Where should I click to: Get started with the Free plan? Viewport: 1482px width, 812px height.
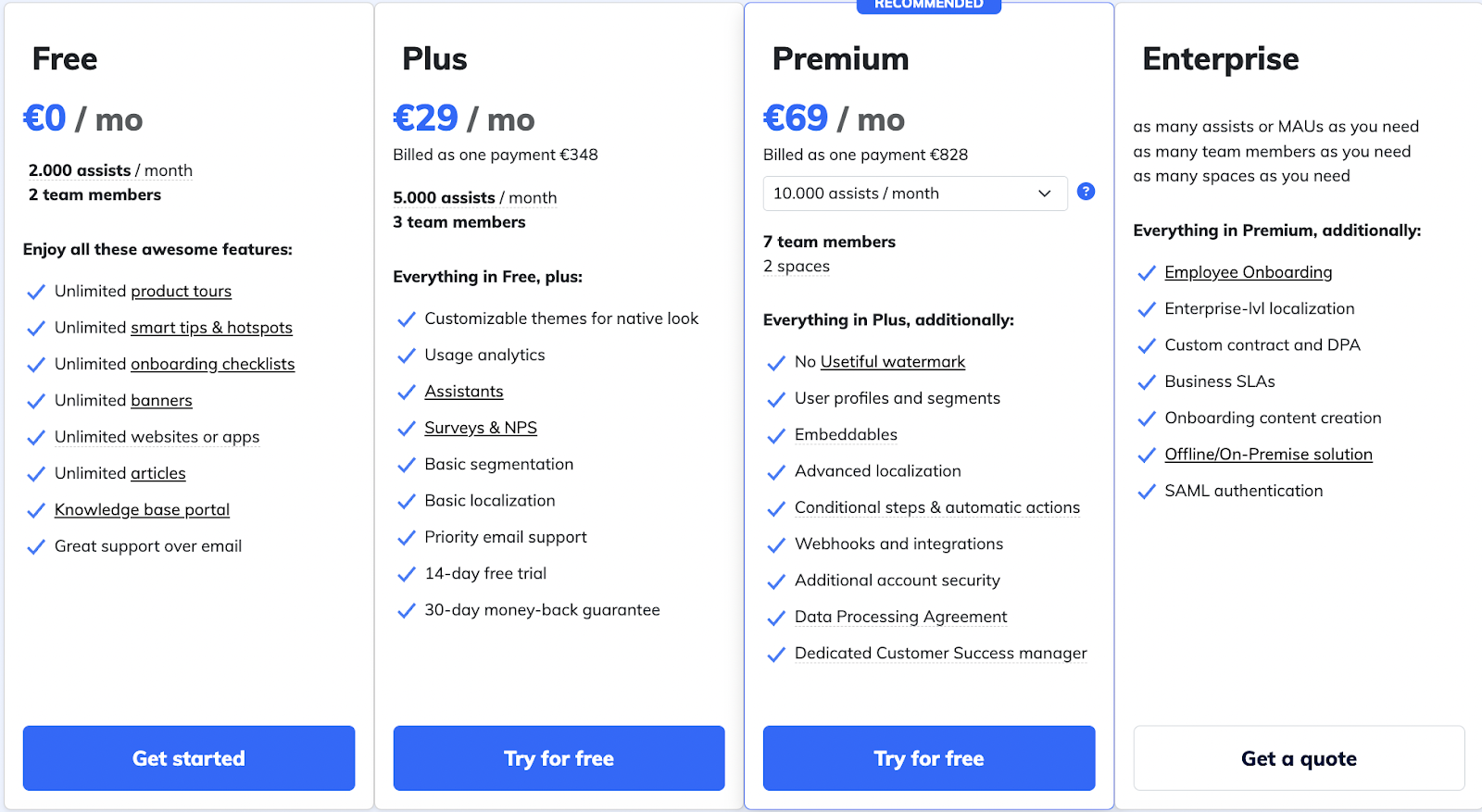tap(189, 758)
